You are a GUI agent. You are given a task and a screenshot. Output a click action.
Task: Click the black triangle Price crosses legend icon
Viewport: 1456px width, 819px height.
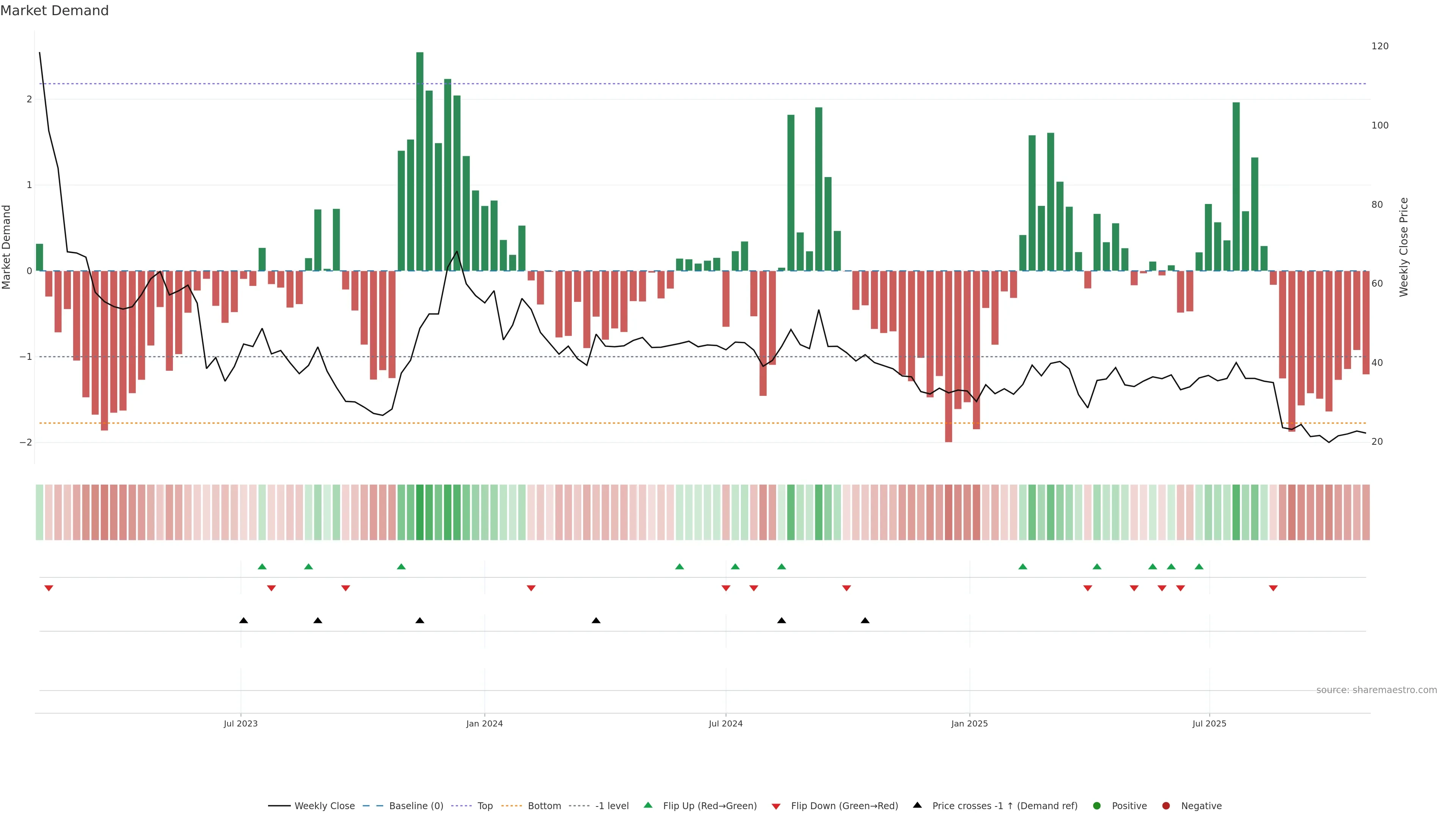pyautogui.click(x=917, y=805)
